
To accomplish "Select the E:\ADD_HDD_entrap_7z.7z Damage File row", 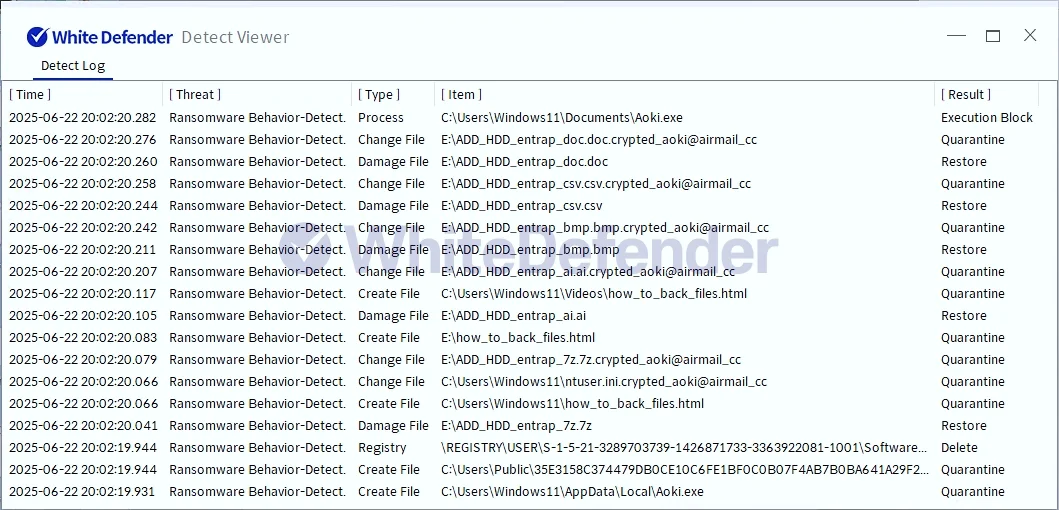I will click(519, 426).
